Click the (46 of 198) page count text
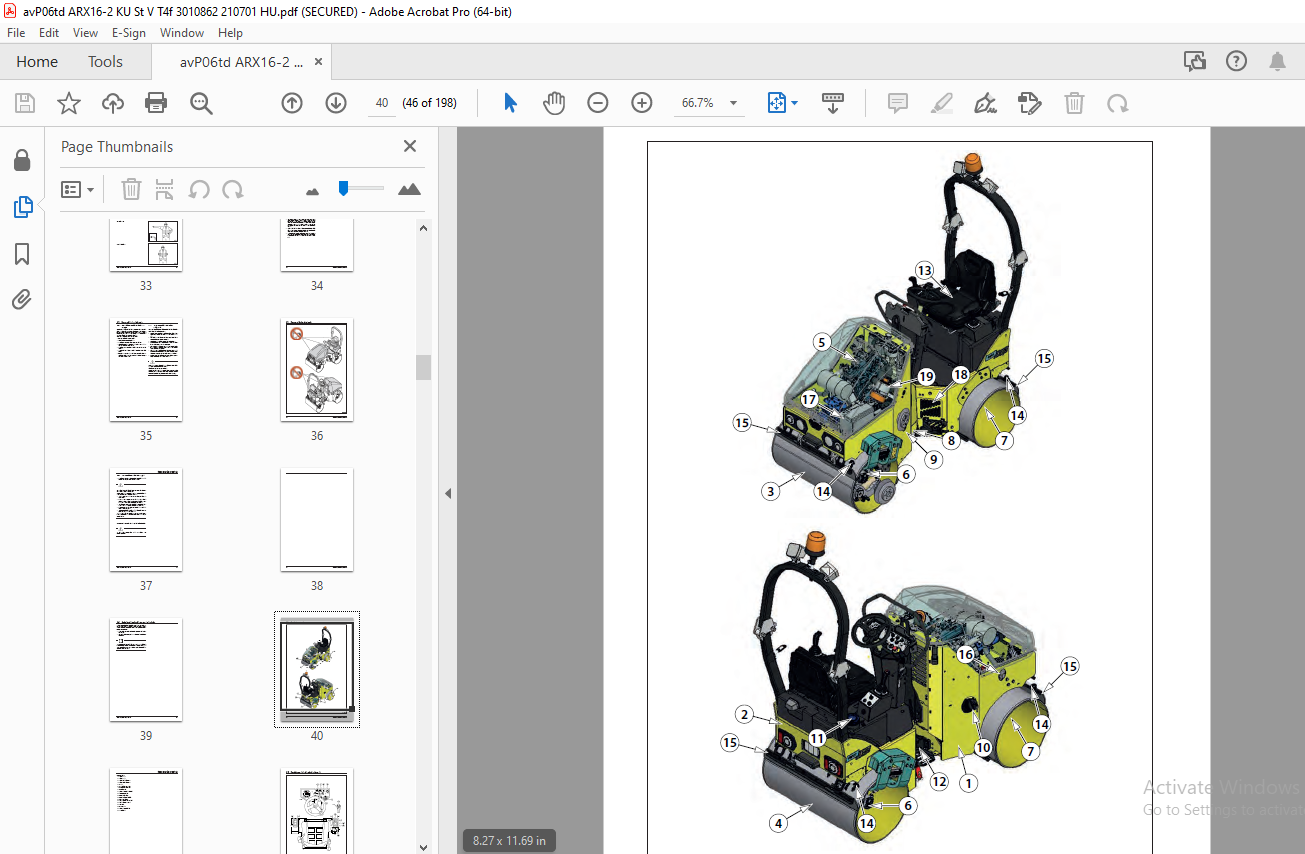This screenshot has width=1305, height=854. [x=429, y=103]
